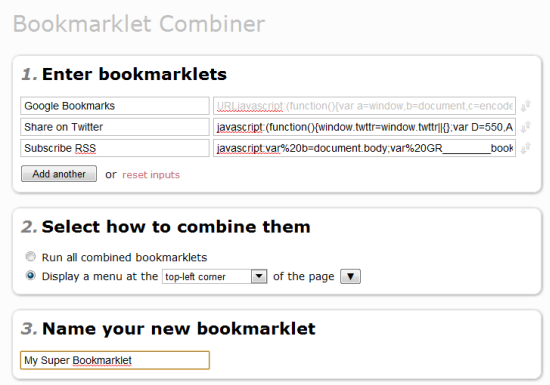Click reorder arrows beside Subscribe RSS row
This screenshot has width=550, height=385.
coord(525,148)
